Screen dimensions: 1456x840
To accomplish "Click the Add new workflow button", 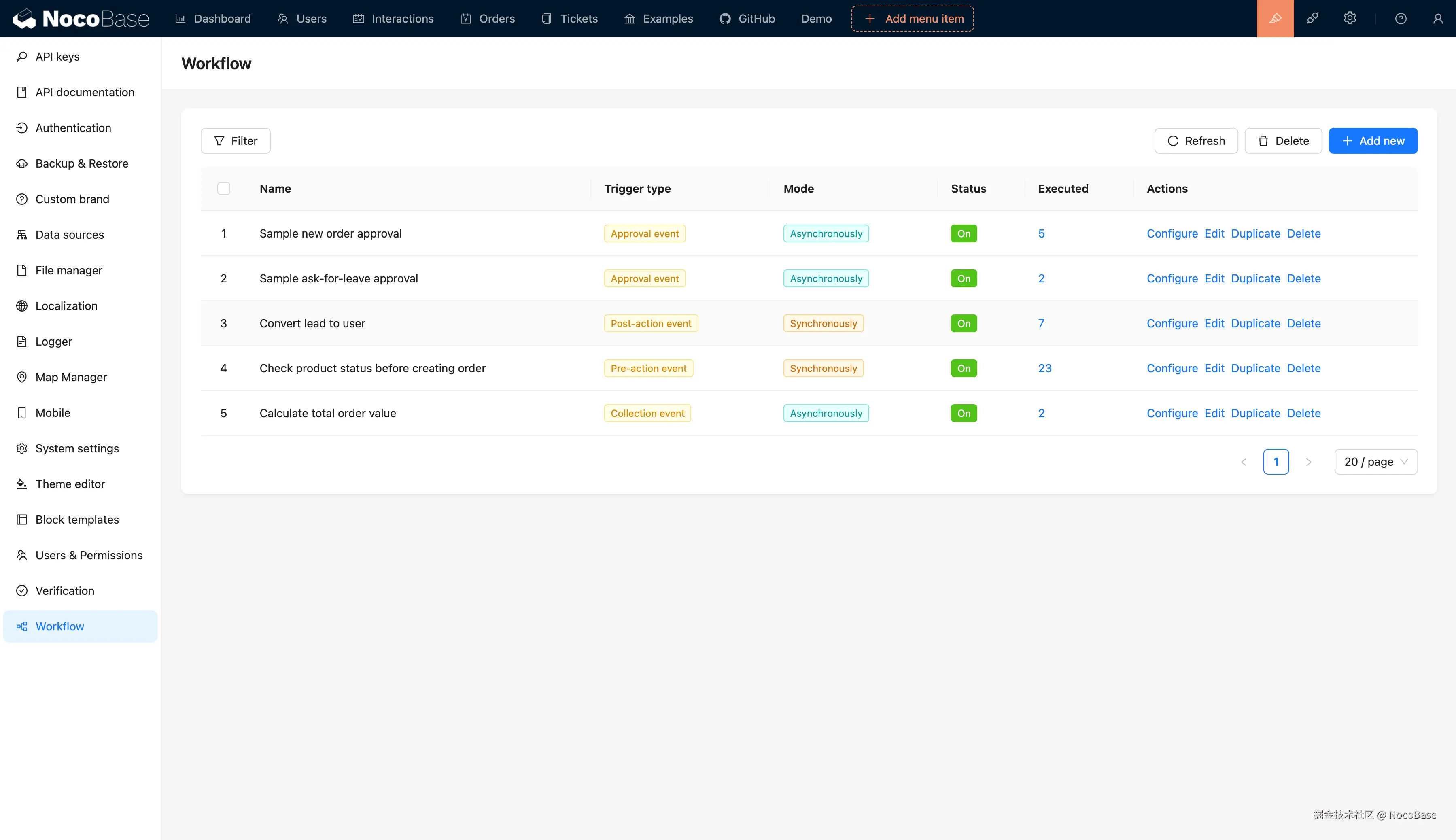I will pos(1373,140).
